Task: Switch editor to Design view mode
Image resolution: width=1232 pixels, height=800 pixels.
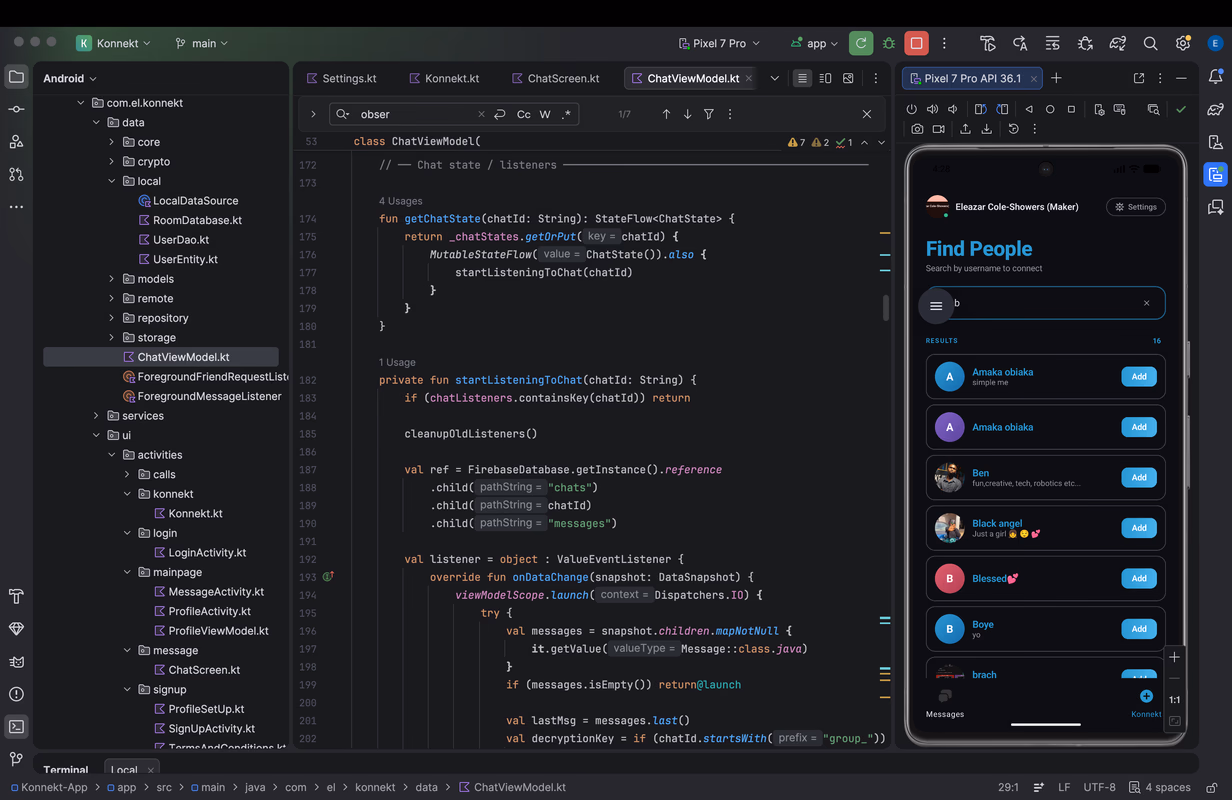Action: click(x=848, y=78)
